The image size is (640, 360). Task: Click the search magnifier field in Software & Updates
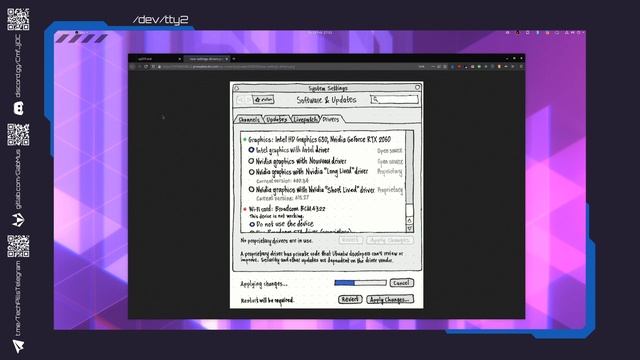click(x=394, y=99)
